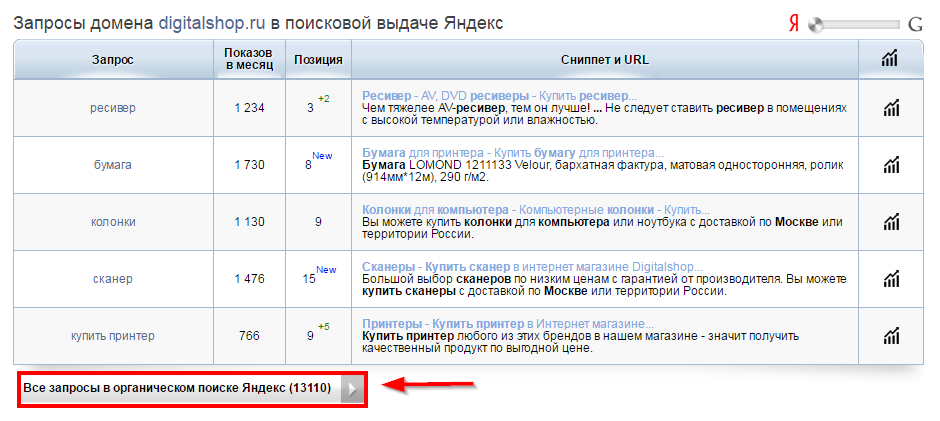Open Все запросы в органическом поиске Яндекс

(x=192, y=389)
